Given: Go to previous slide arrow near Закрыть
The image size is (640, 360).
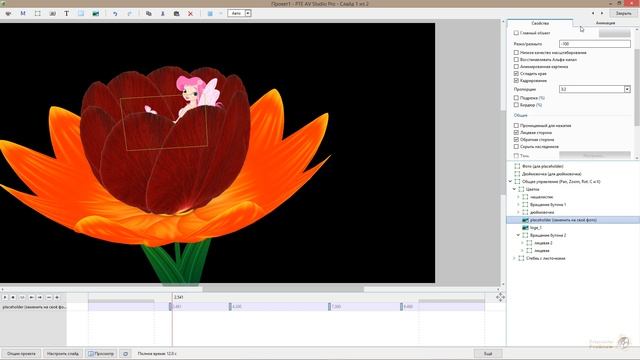Looking at the screenshot, I should pos(593,13).
